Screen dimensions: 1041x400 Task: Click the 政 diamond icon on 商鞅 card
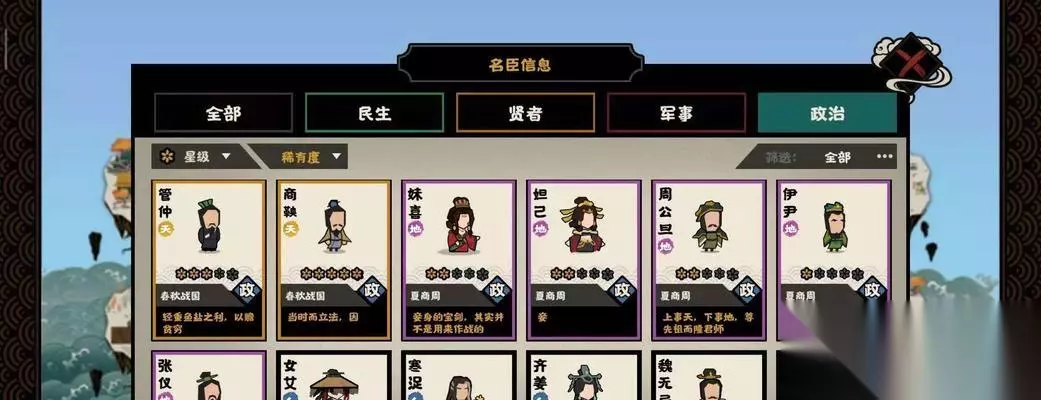coord(372,290)
